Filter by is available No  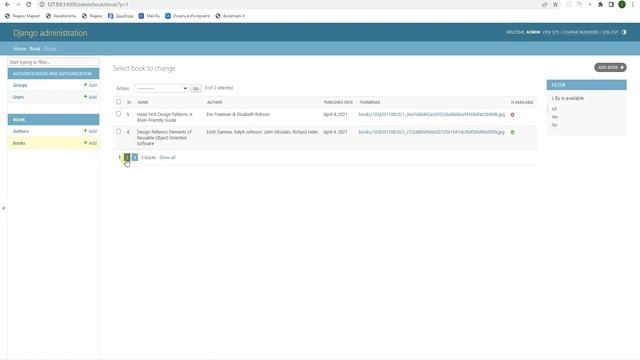(x=554, y=125)
